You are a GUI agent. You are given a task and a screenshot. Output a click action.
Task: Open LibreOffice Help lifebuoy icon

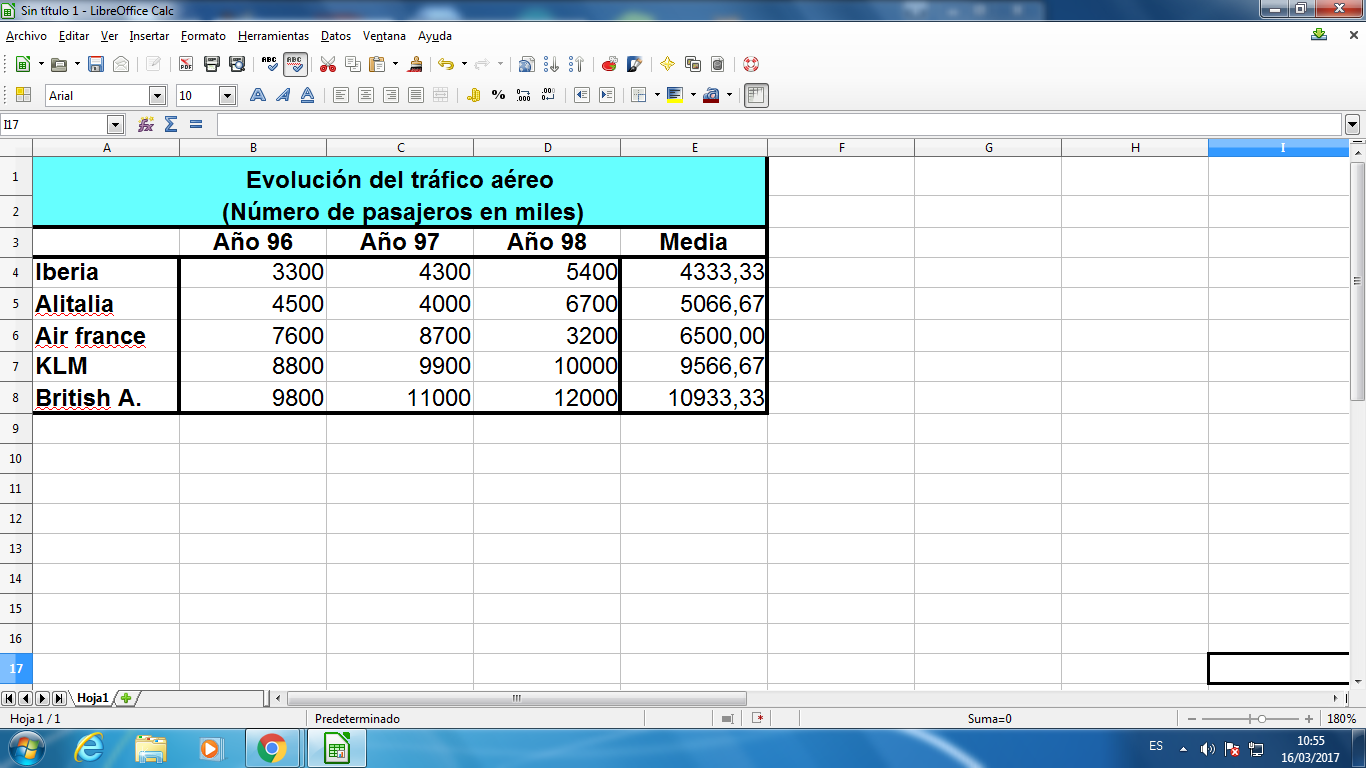[x=751, y=64]
